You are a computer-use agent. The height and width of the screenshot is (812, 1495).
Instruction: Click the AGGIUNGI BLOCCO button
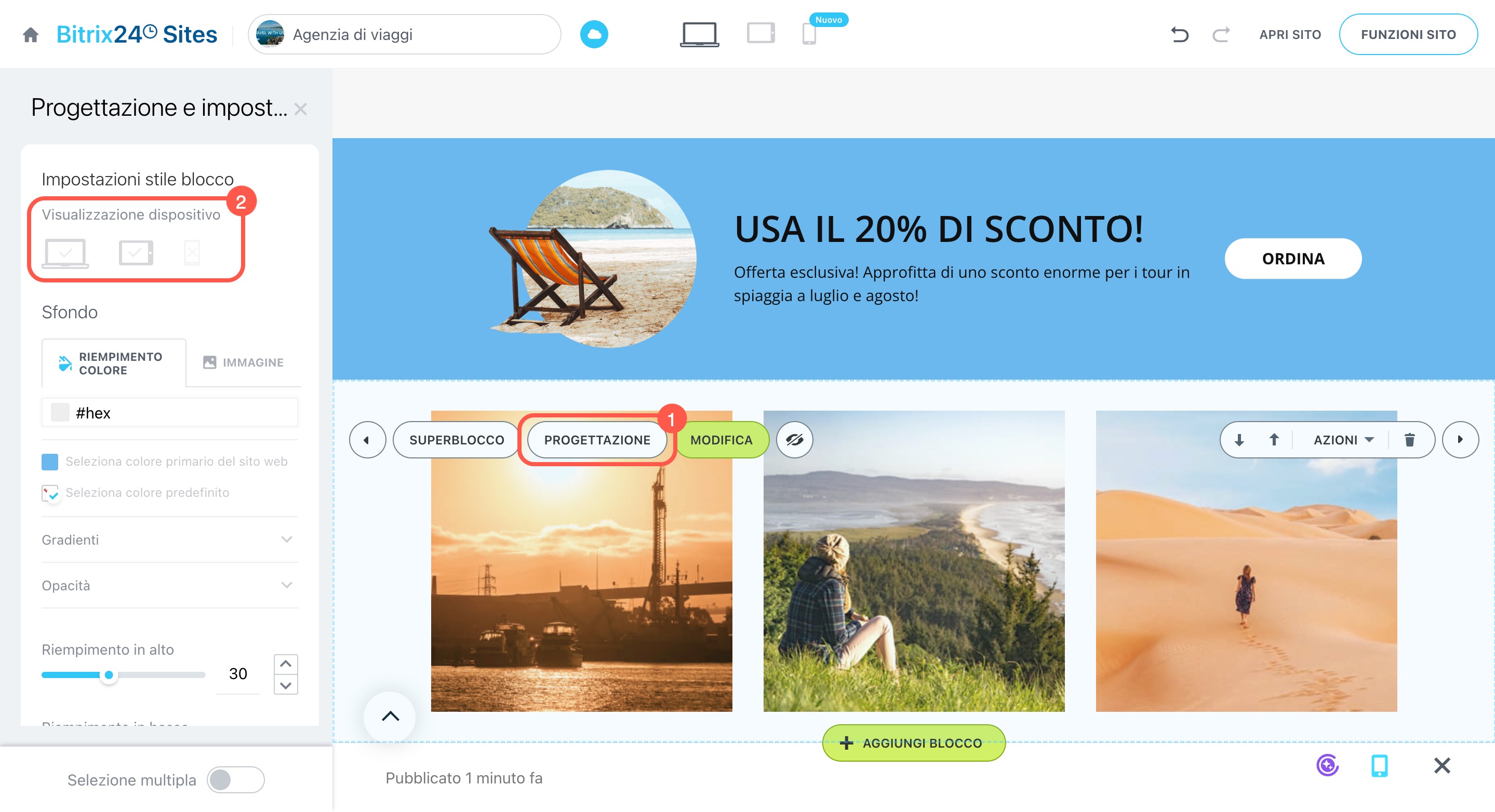[x=914, y=743]
